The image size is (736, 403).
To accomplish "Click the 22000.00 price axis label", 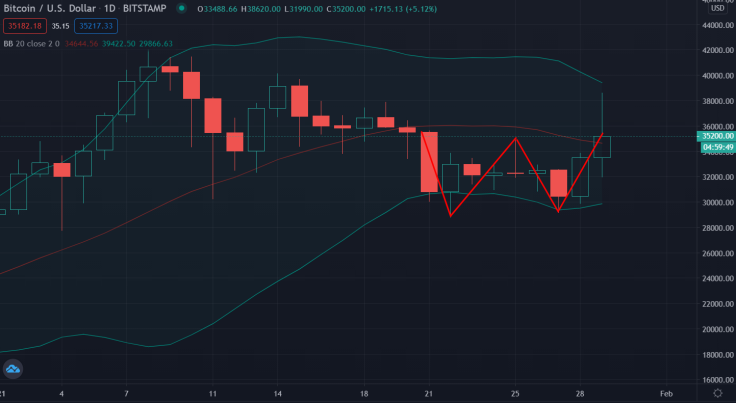I will click(718, 304).
